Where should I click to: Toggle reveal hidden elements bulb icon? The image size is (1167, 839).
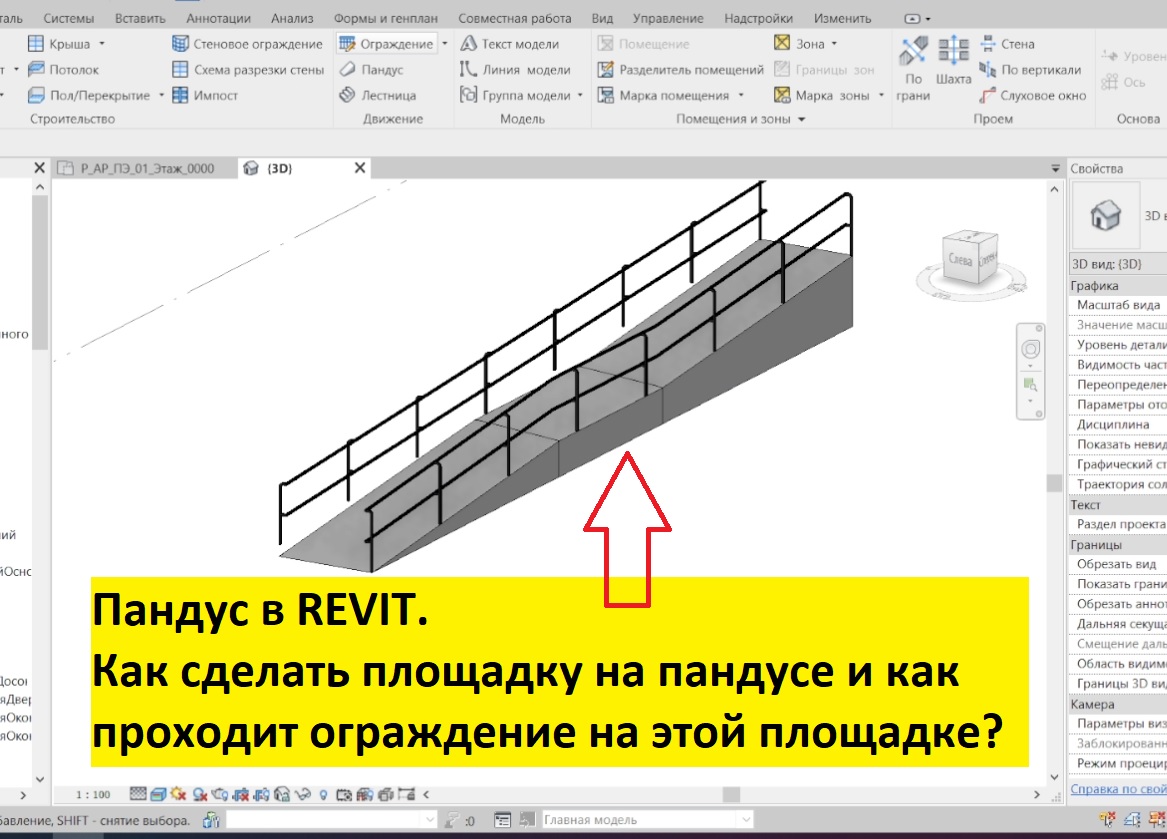323,794
